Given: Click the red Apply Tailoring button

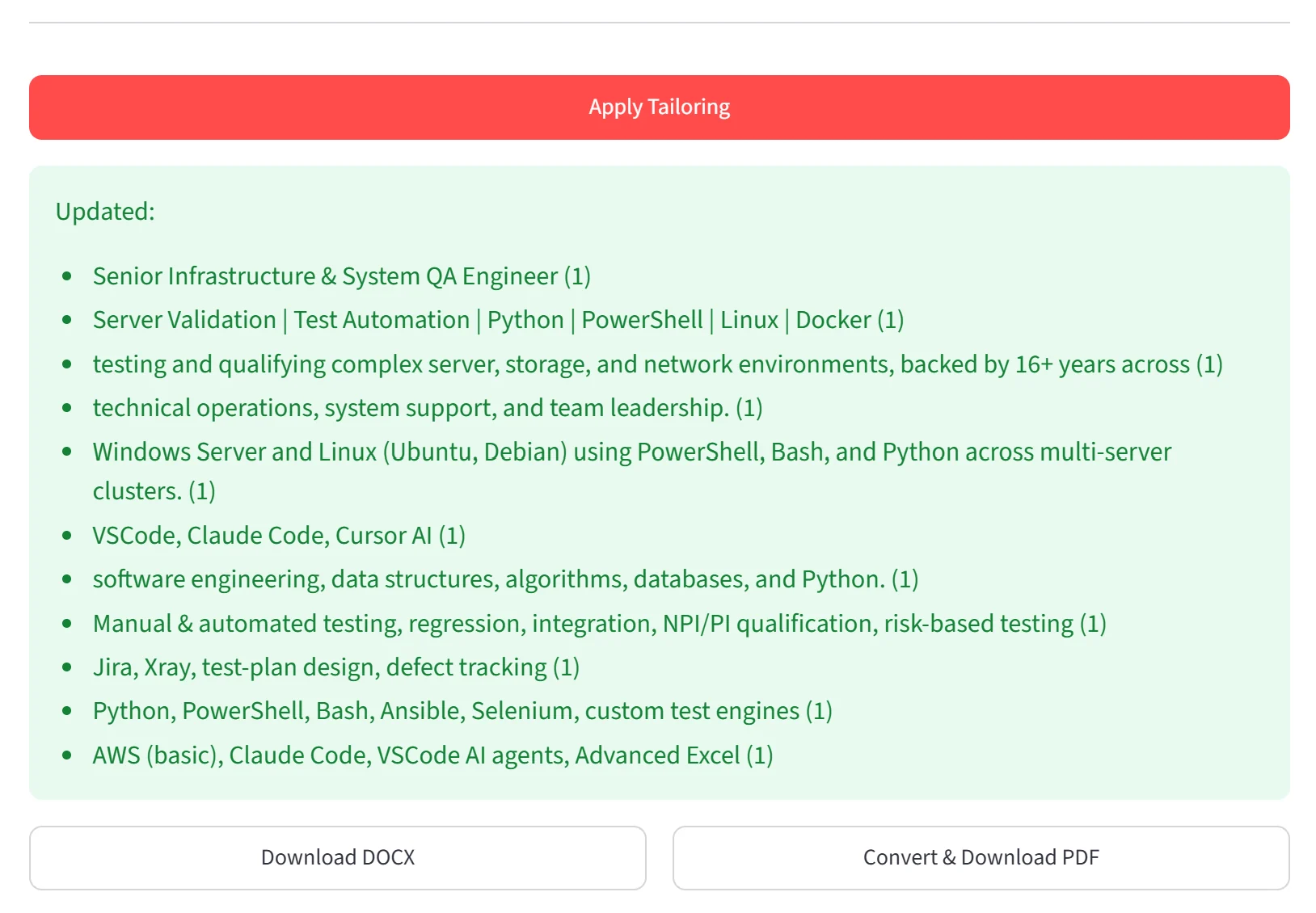Looking at the screenshot, I should click(x=659, y=107).
